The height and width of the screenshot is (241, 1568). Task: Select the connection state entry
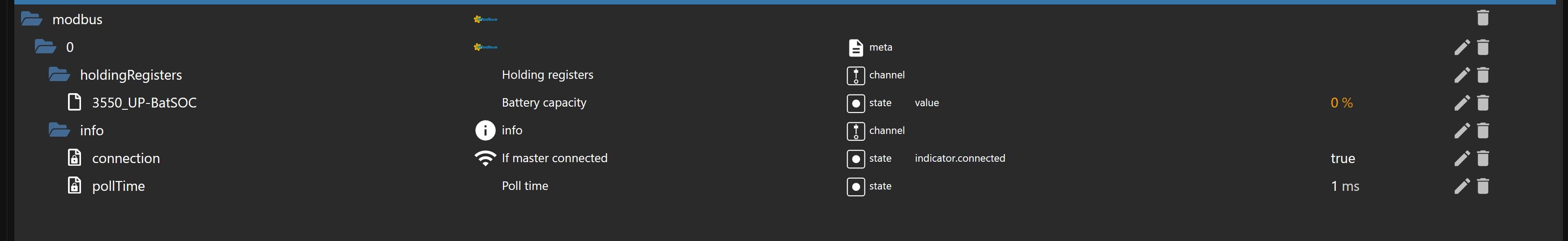(x=125, y=159)
